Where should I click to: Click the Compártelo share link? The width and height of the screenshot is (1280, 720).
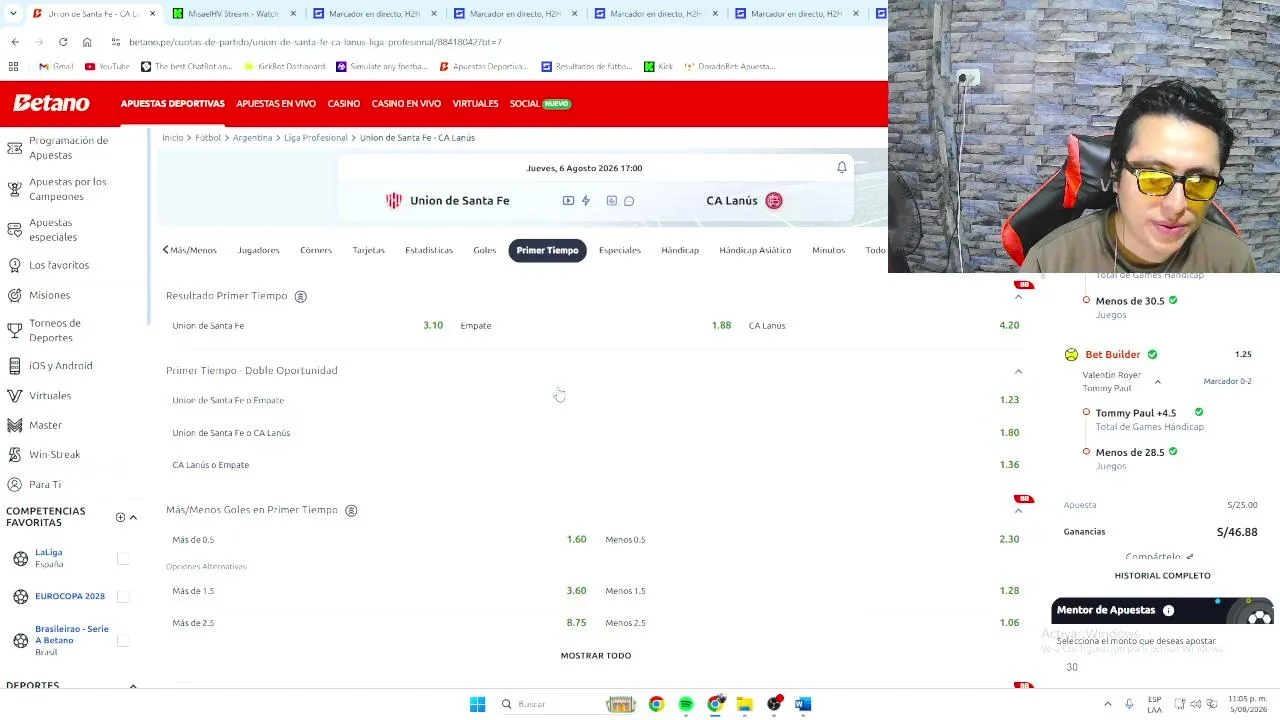point(1158,557)
